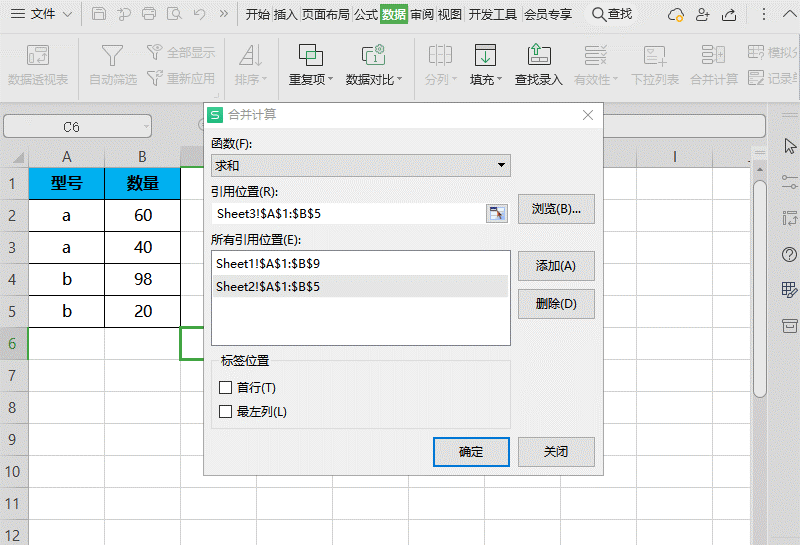Click the cell containing 60
The width and height of the screenshot is (800, 545).
142,215
